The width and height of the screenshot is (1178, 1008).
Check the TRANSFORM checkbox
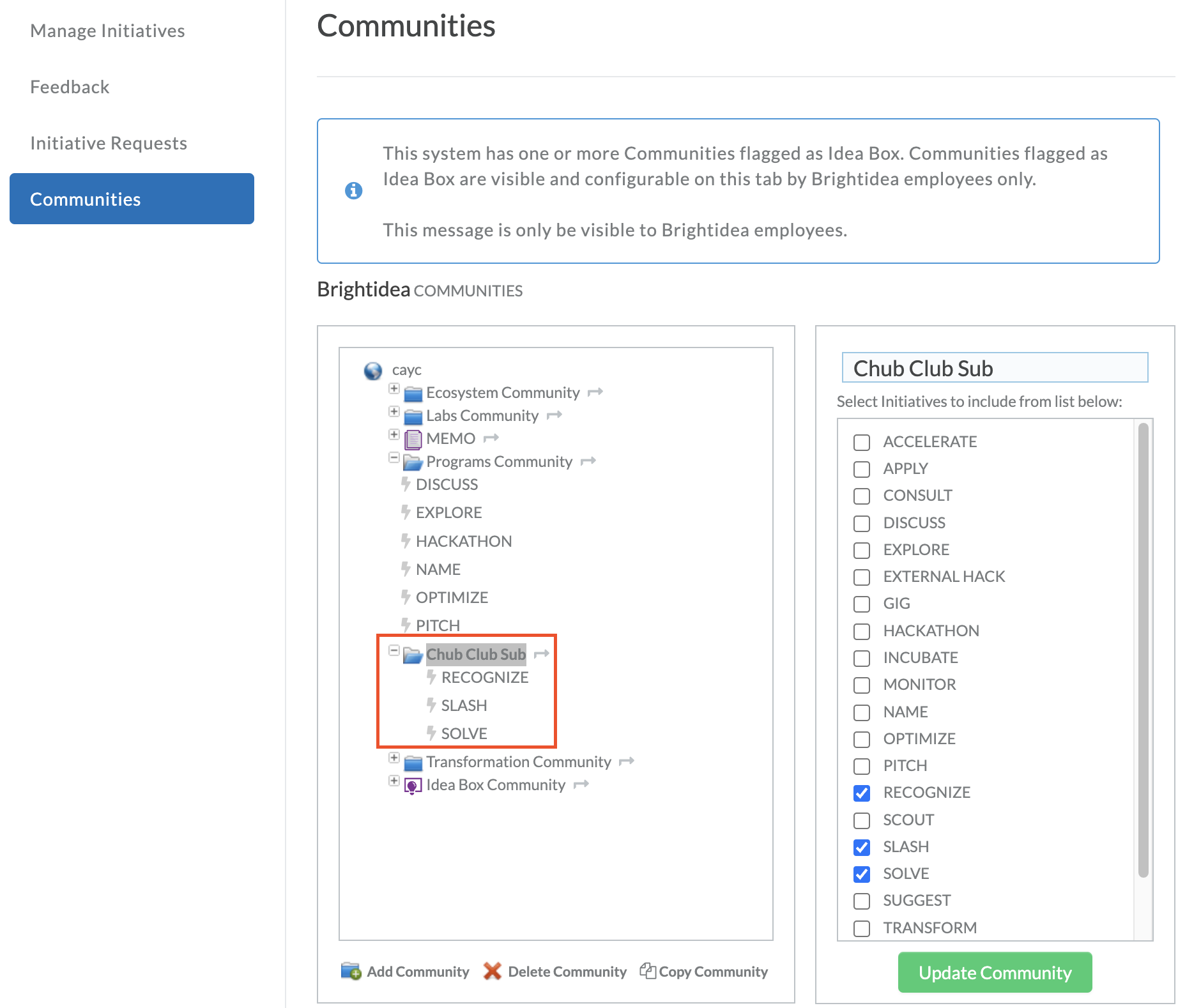862,929
